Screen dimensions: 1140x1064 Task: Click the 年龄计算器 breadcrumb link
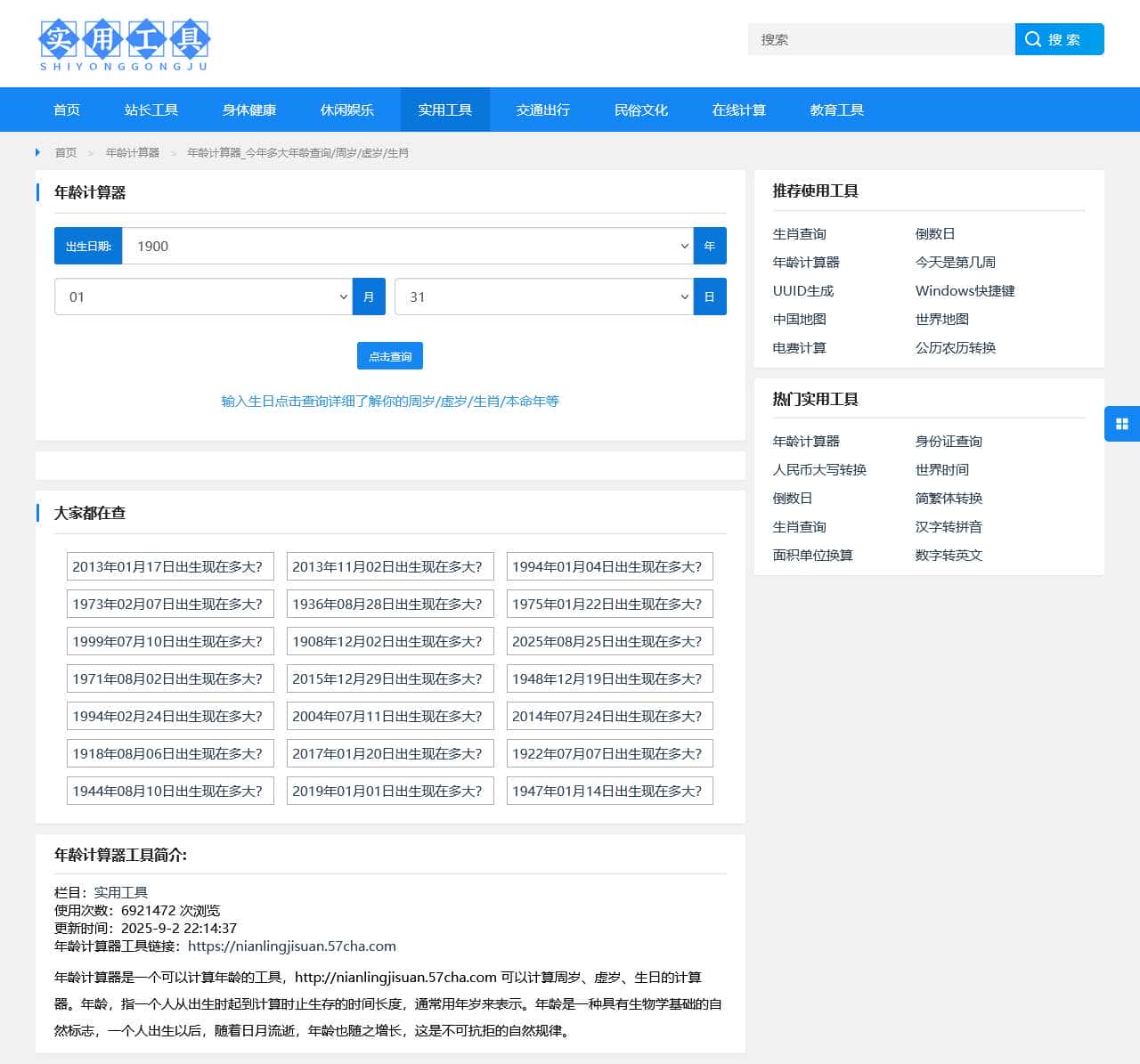click(x=133, y=153)
